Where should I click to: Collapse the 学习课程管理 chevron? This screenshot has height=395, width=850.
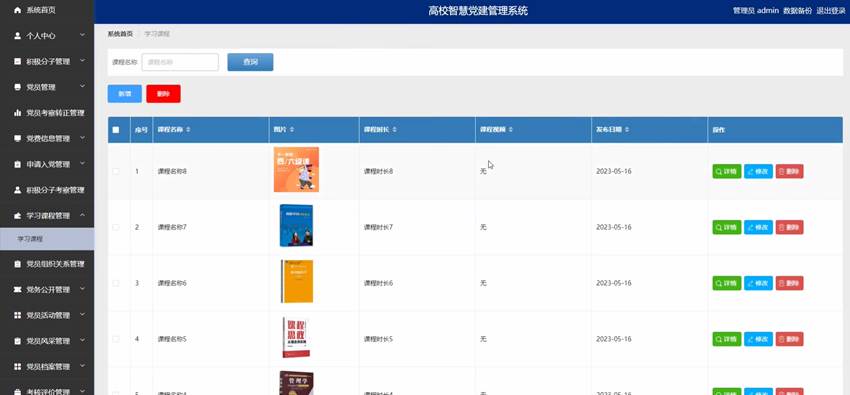[x=82, y=215]
